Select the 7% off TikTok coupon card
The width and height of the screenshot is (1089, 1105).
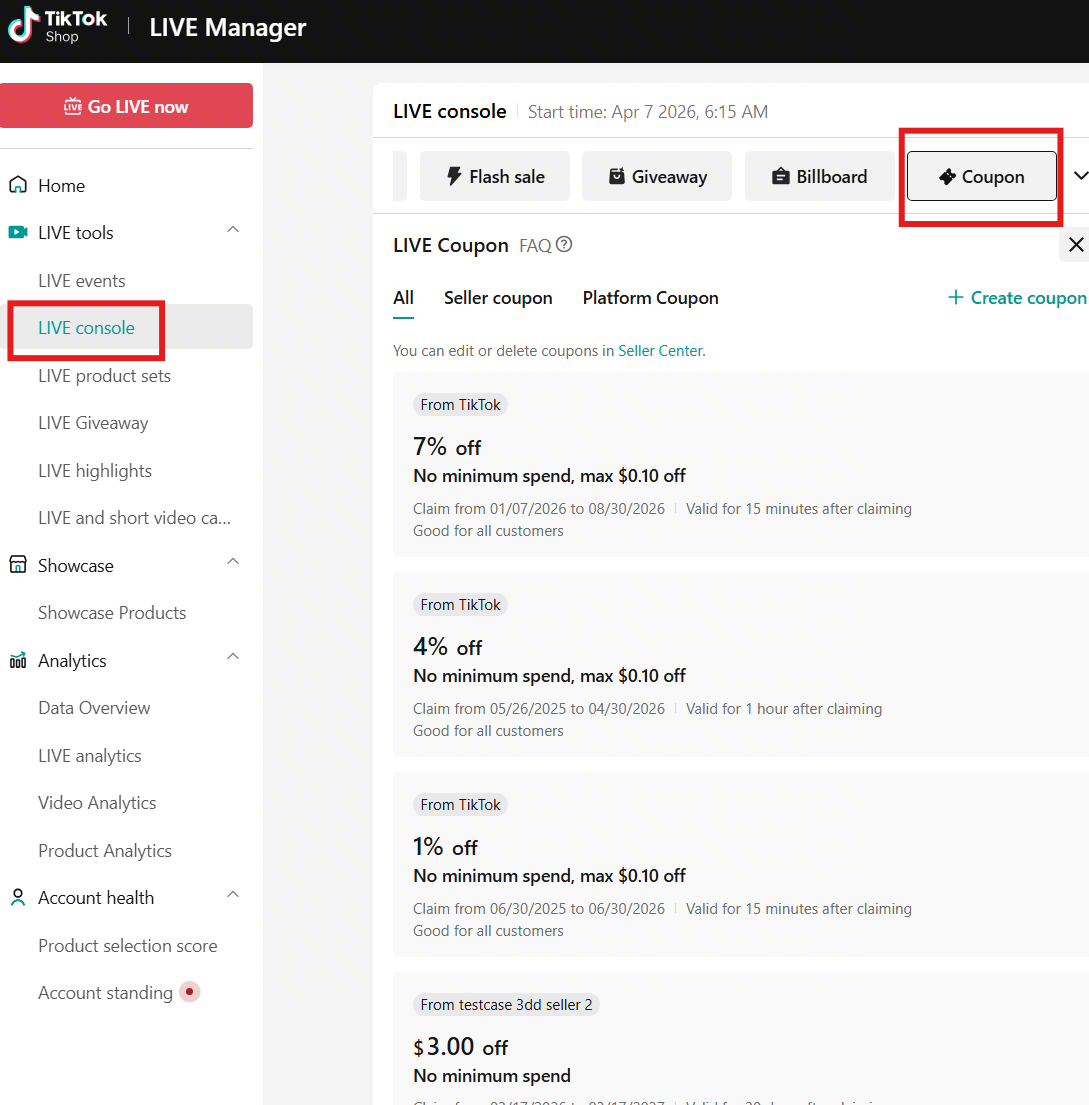(x=740, y=465)
